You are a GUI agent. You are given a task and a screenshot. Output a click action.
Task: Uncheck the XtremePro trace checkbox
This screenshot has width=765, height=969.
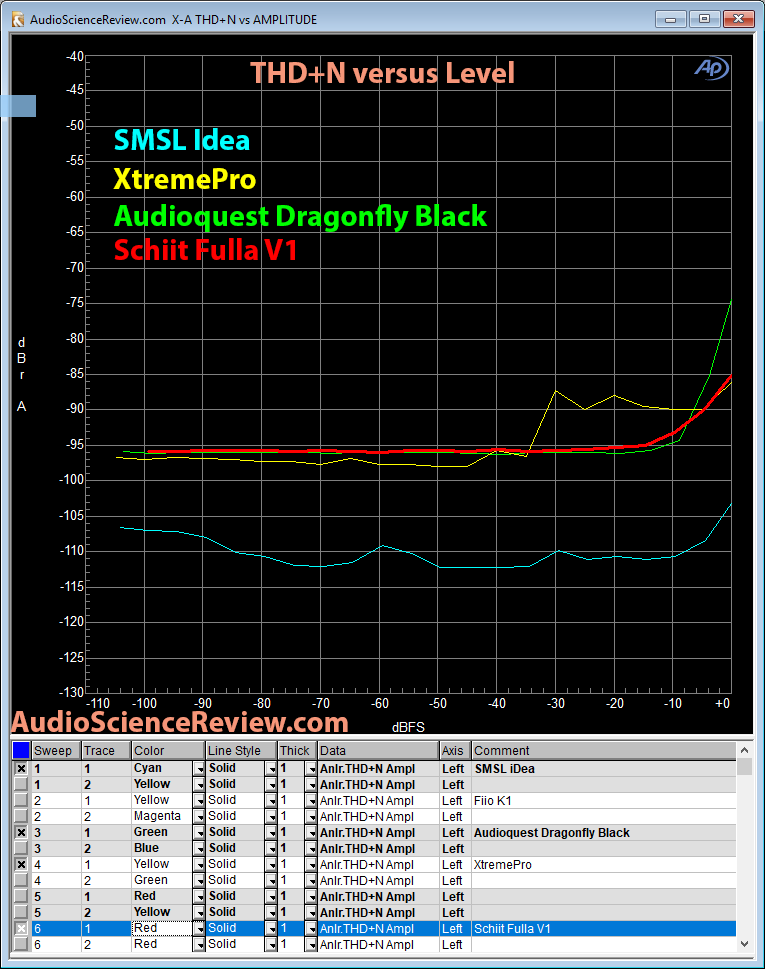tap(21, 865)
